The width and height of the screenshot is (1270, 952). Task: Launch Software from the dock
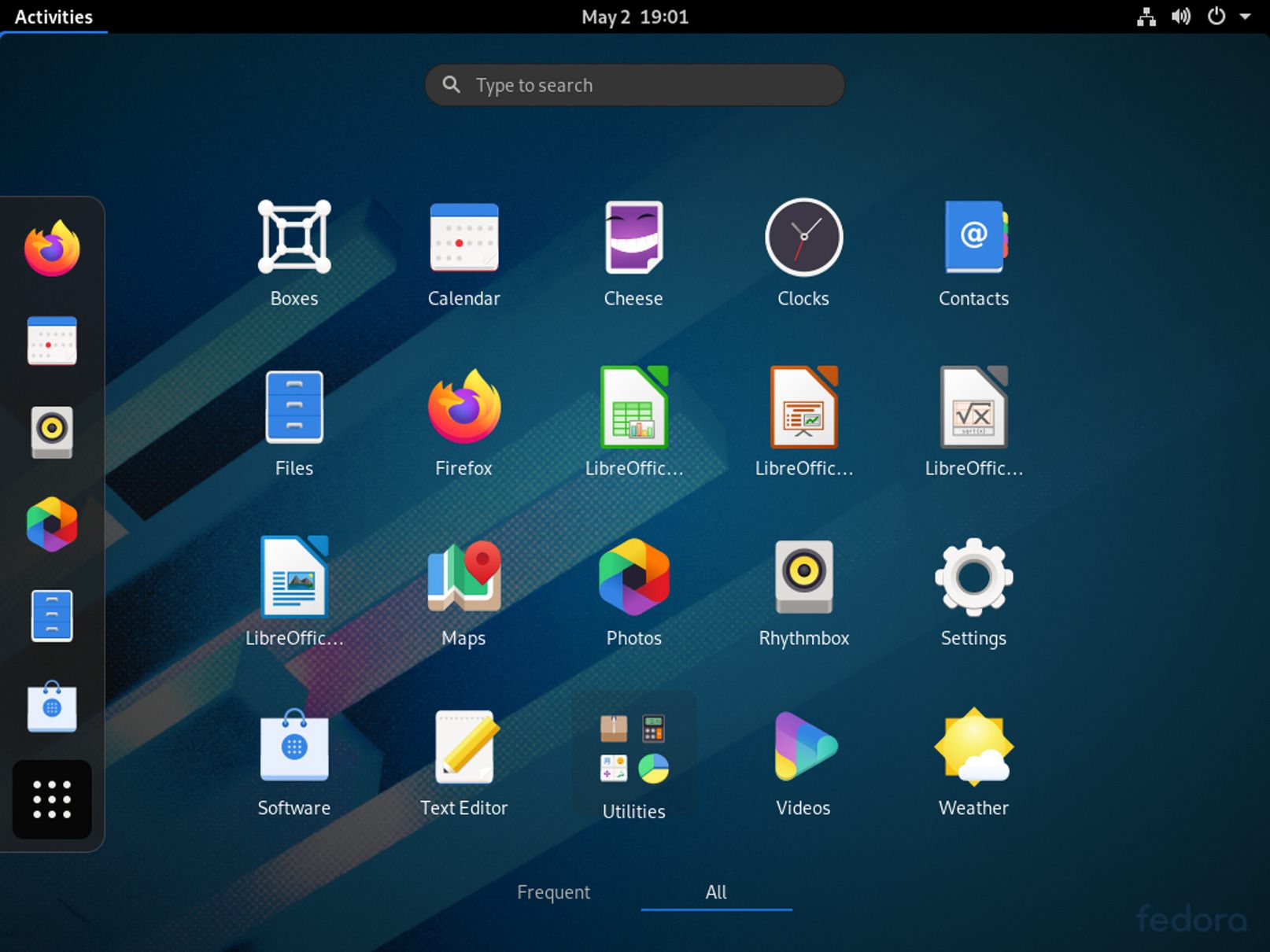click(x=52, y=707)
